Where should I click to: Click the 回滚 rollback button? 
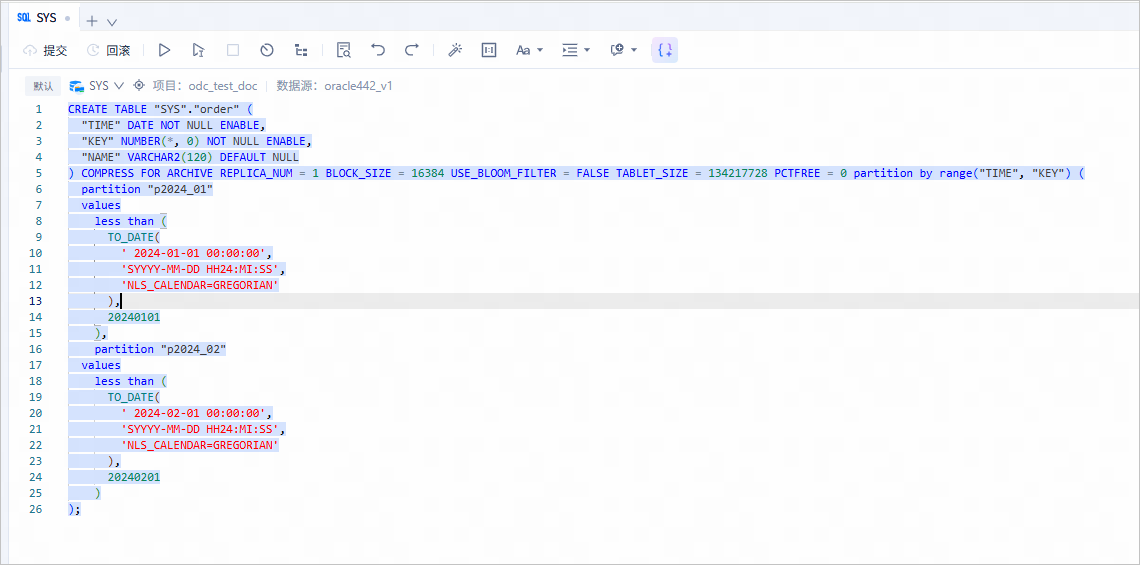(108, 50)
